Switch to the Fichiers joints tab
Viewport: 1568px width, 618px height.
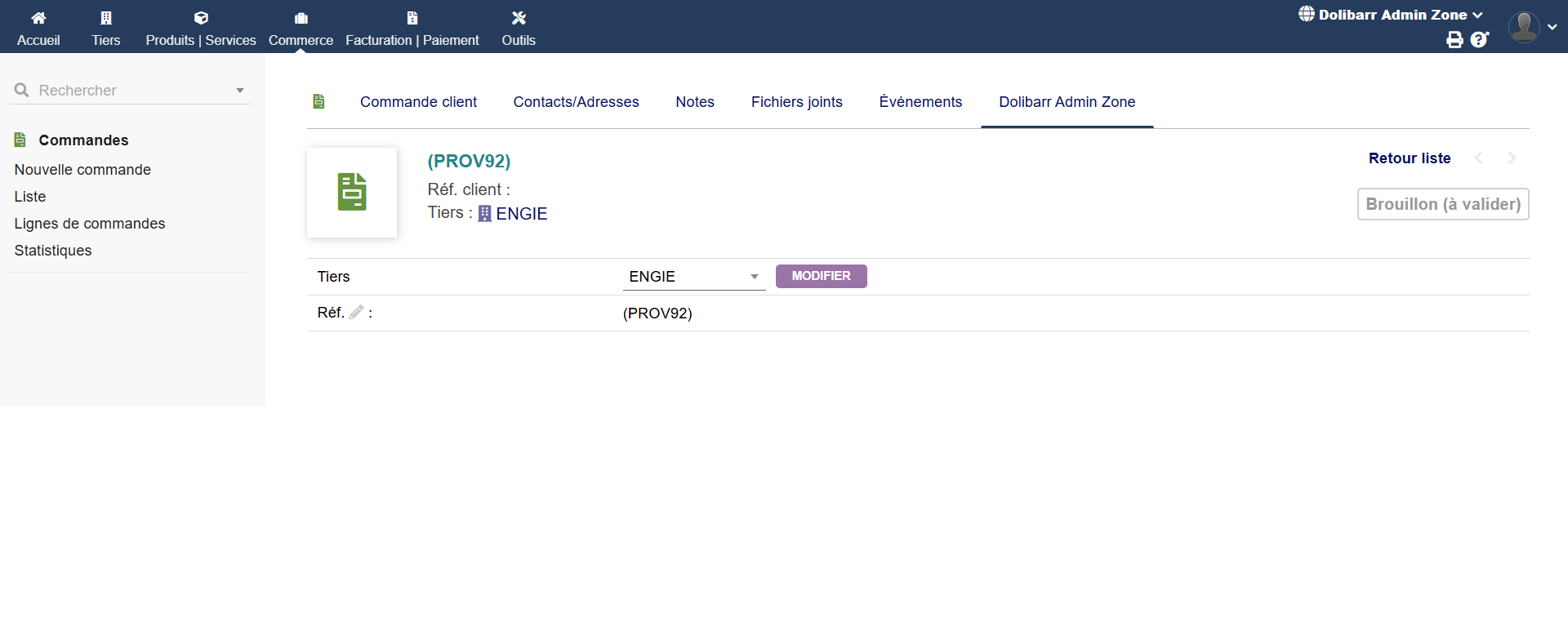[x=796, y=102]
